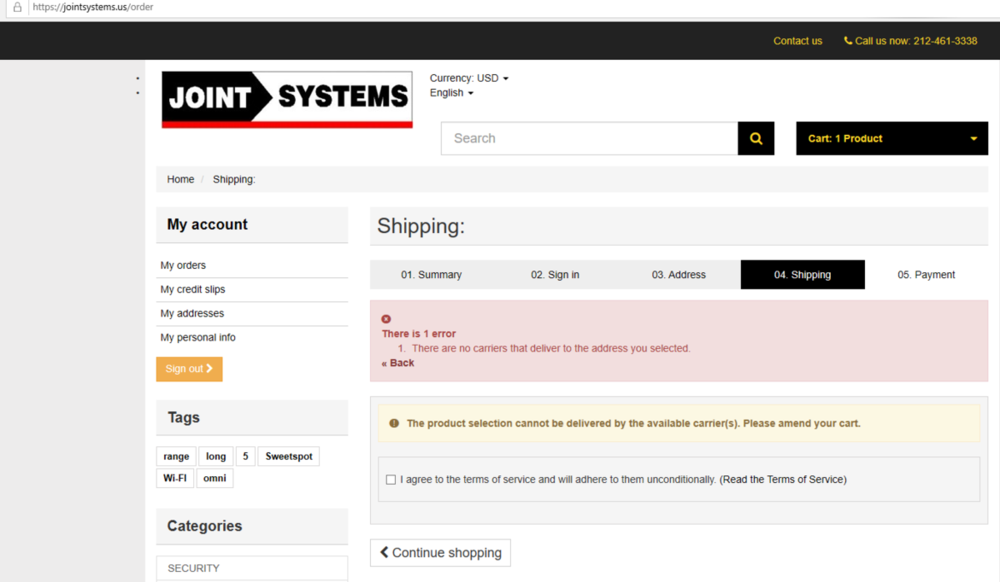
Task: Open the English language dropdown
Action: point(452,92)
